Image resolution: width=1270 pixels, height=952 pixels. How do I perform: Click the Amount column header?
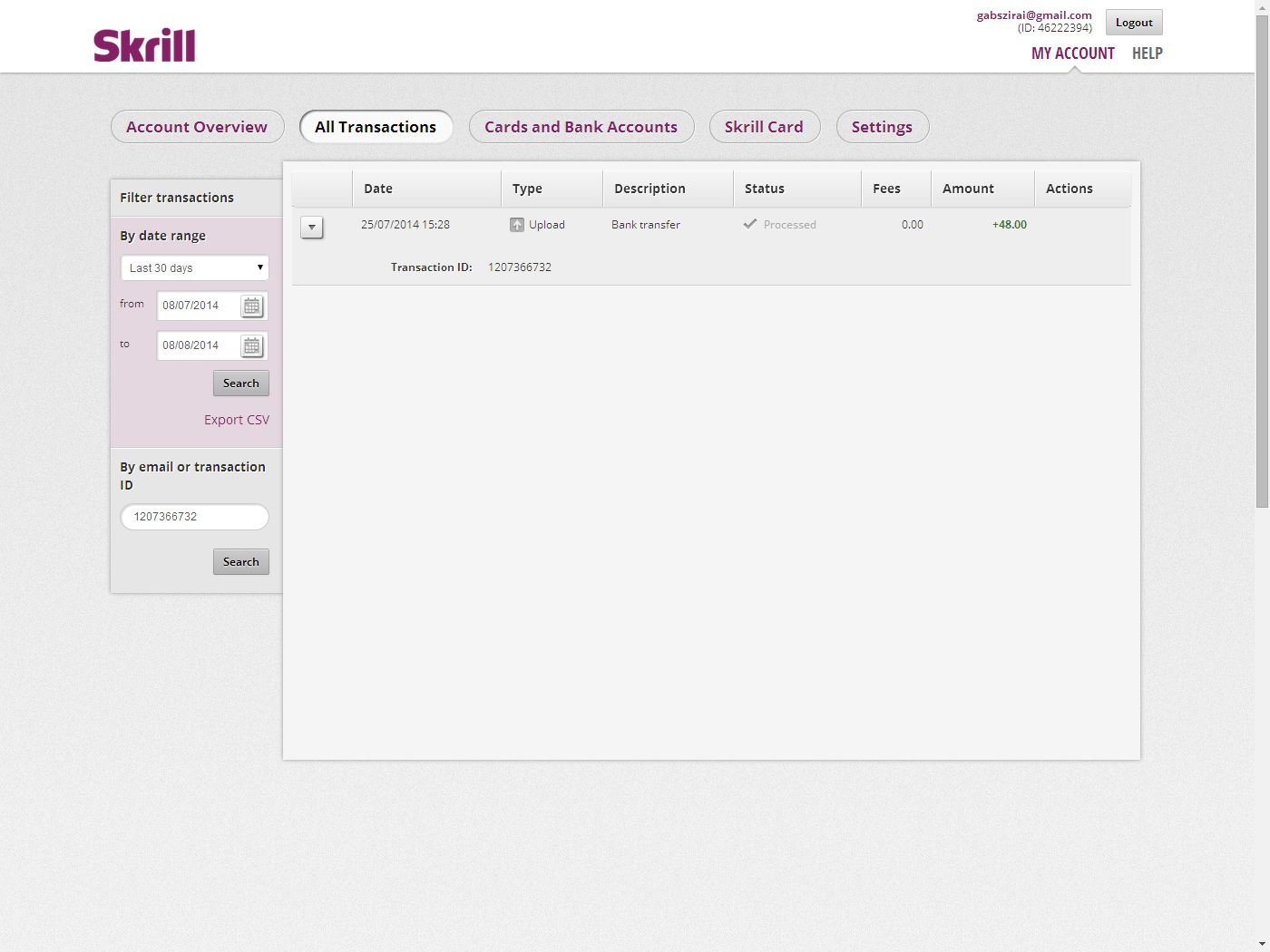click(982, 189)
